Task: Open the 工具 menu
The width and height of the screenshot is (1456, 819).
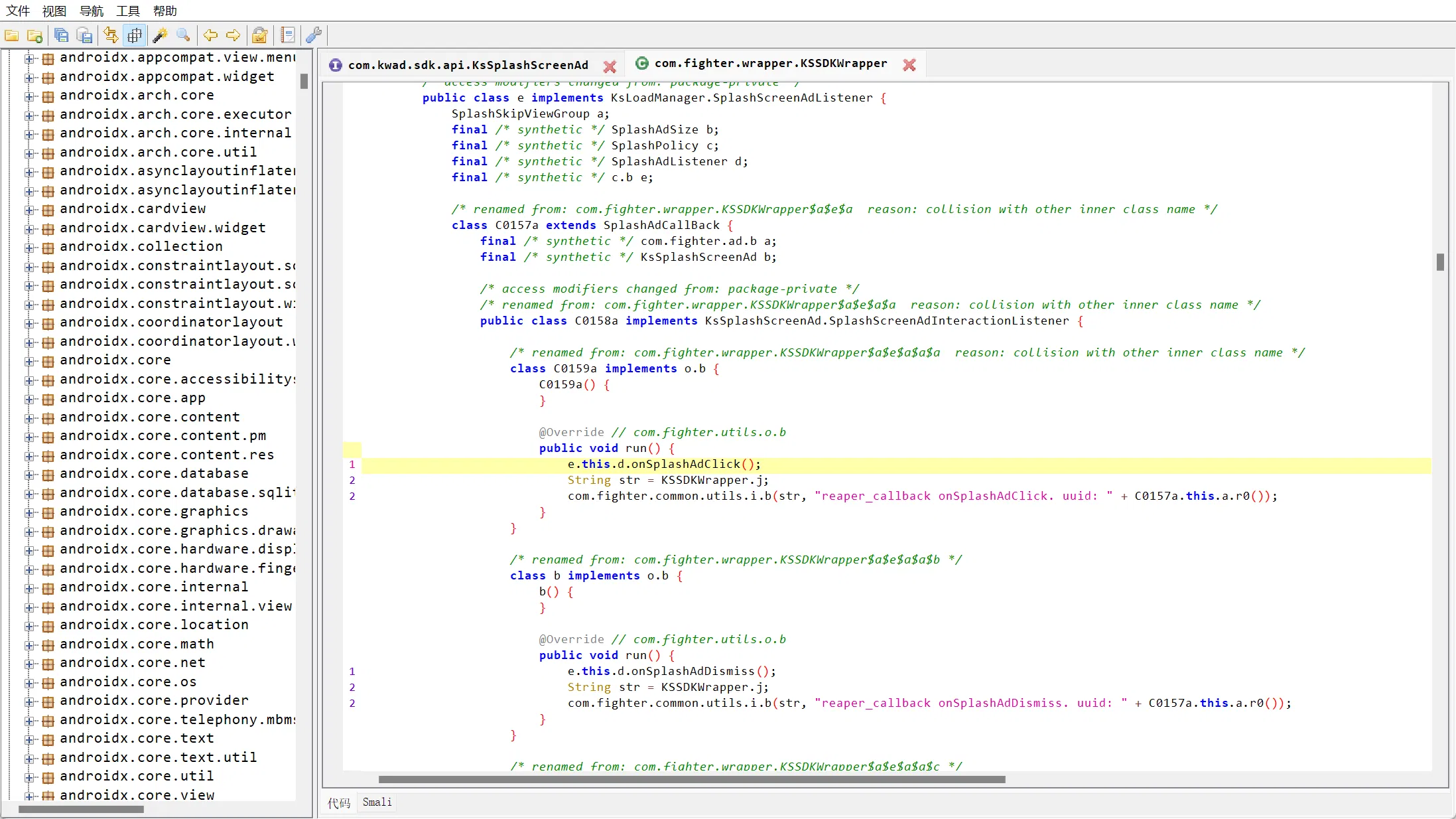Action: (128, 11)
